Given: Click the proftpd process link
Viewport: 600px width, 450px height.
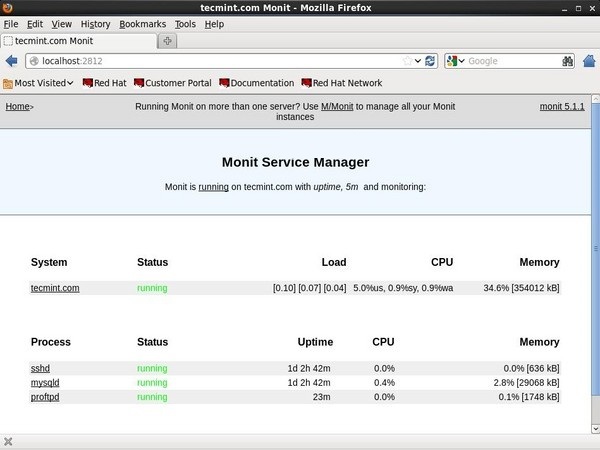Looking at the screenshot, I should [45, 397].
